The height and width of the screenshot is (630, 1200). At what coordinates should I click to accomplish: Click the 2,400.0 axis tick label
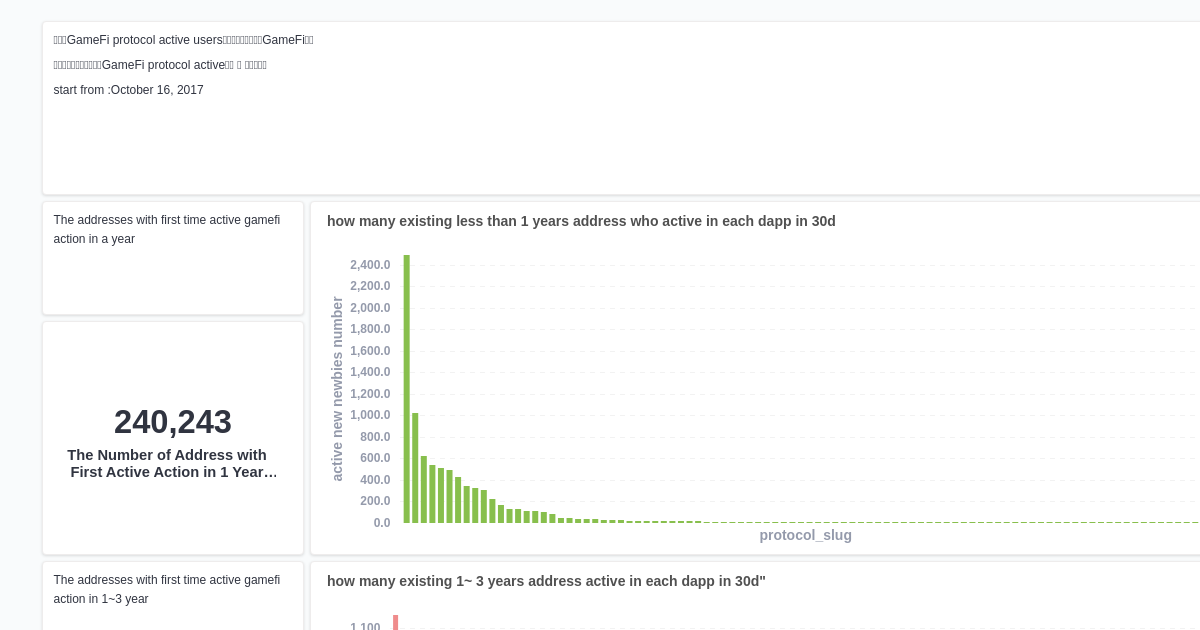tap(369, 264)
